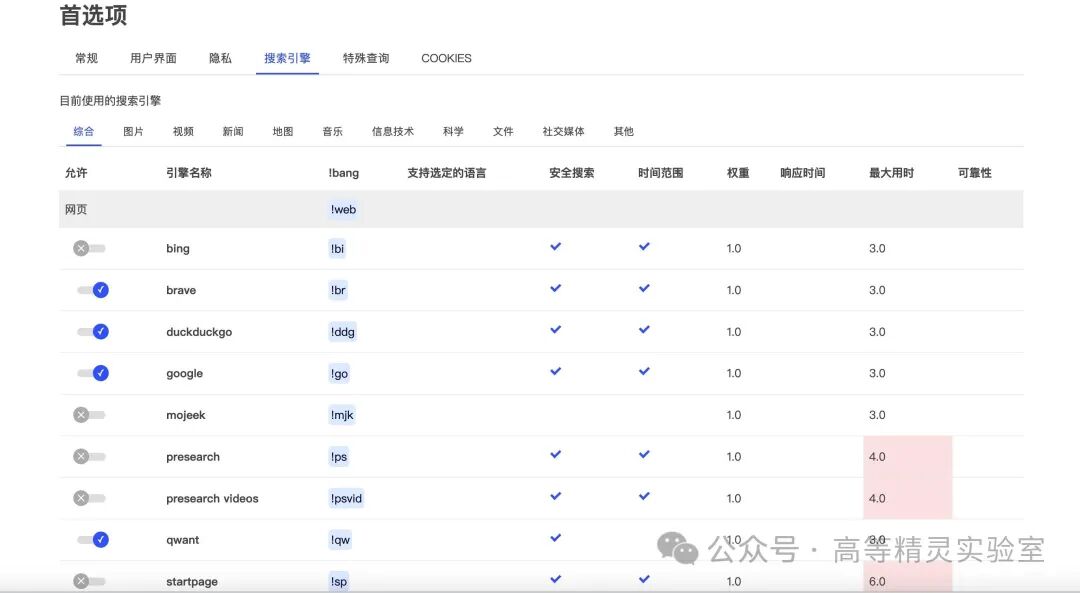Viewport: 1080px width, 593px height.
Task: Open the 音乐 category tab
Action: [x=333, y=132]
